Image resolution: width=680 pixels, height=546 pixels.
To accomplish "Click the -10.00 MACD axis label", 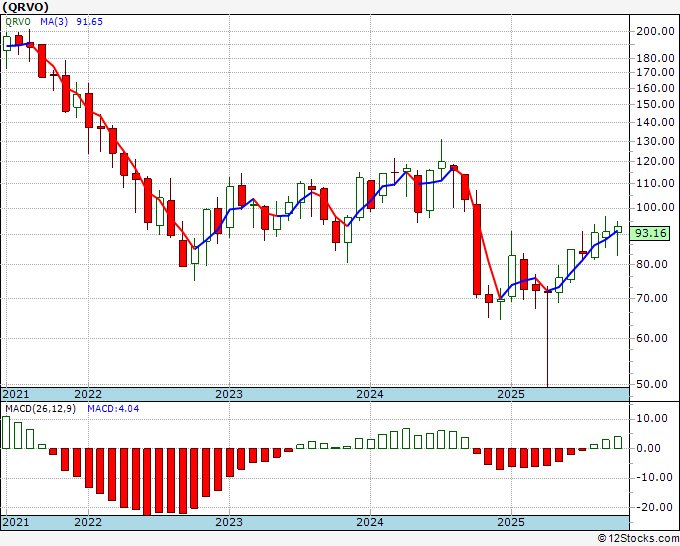I will 652,478.
